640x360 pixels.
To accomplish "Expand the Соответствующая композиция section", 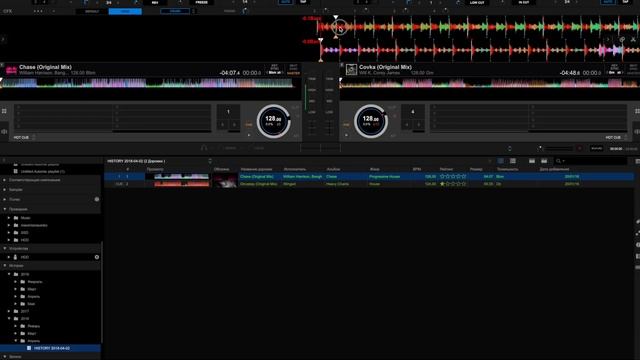I will tap(4, 180).
